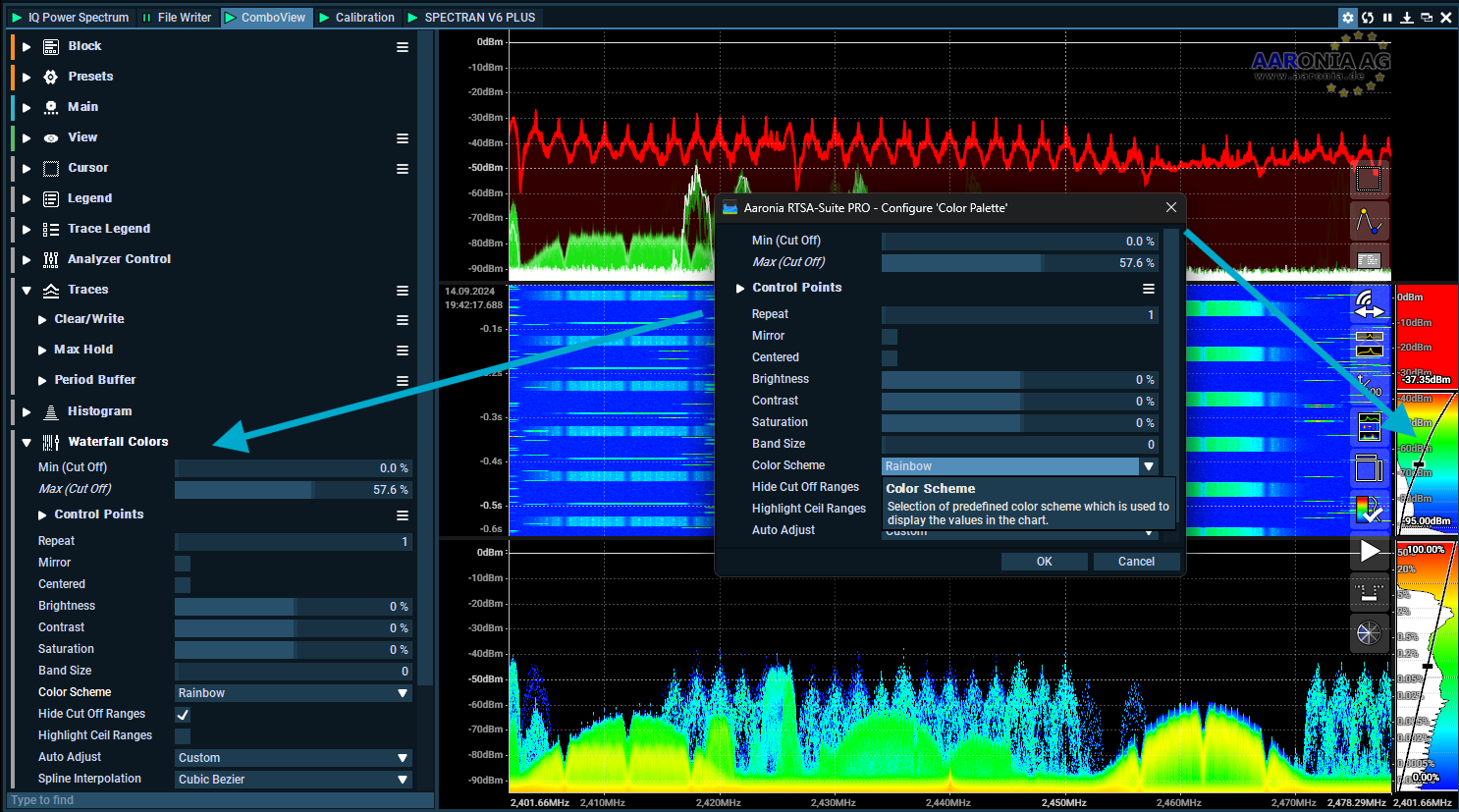Image resolution: width=1459 pixels, height=812 pixels.
Task: Click the gear settings icon in top bar
Action: pyautogui.click(x=1348, y=18)
